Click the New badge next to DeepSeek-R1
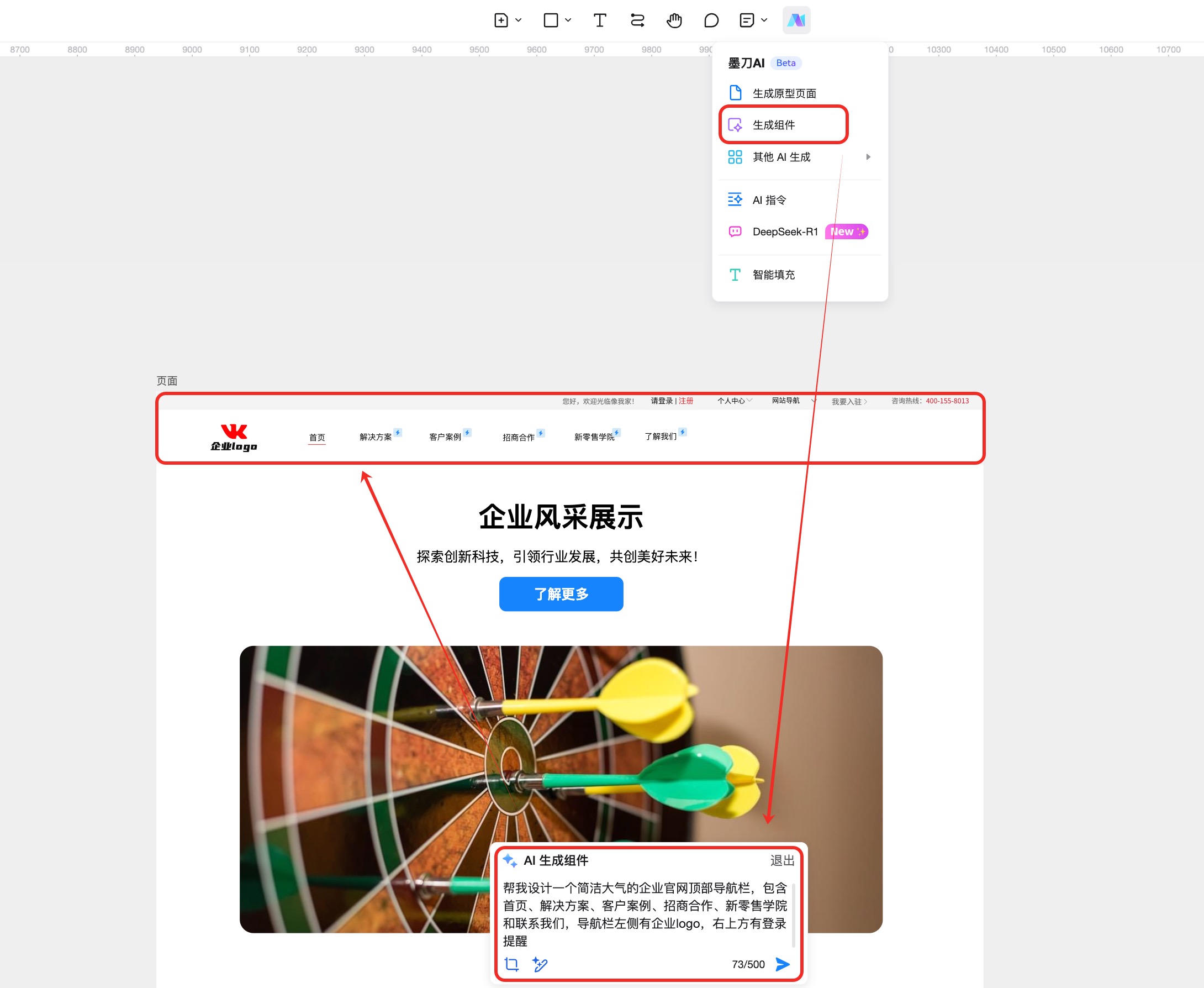This screenshot has width=1204, height=988. click(x=846, y=232)
